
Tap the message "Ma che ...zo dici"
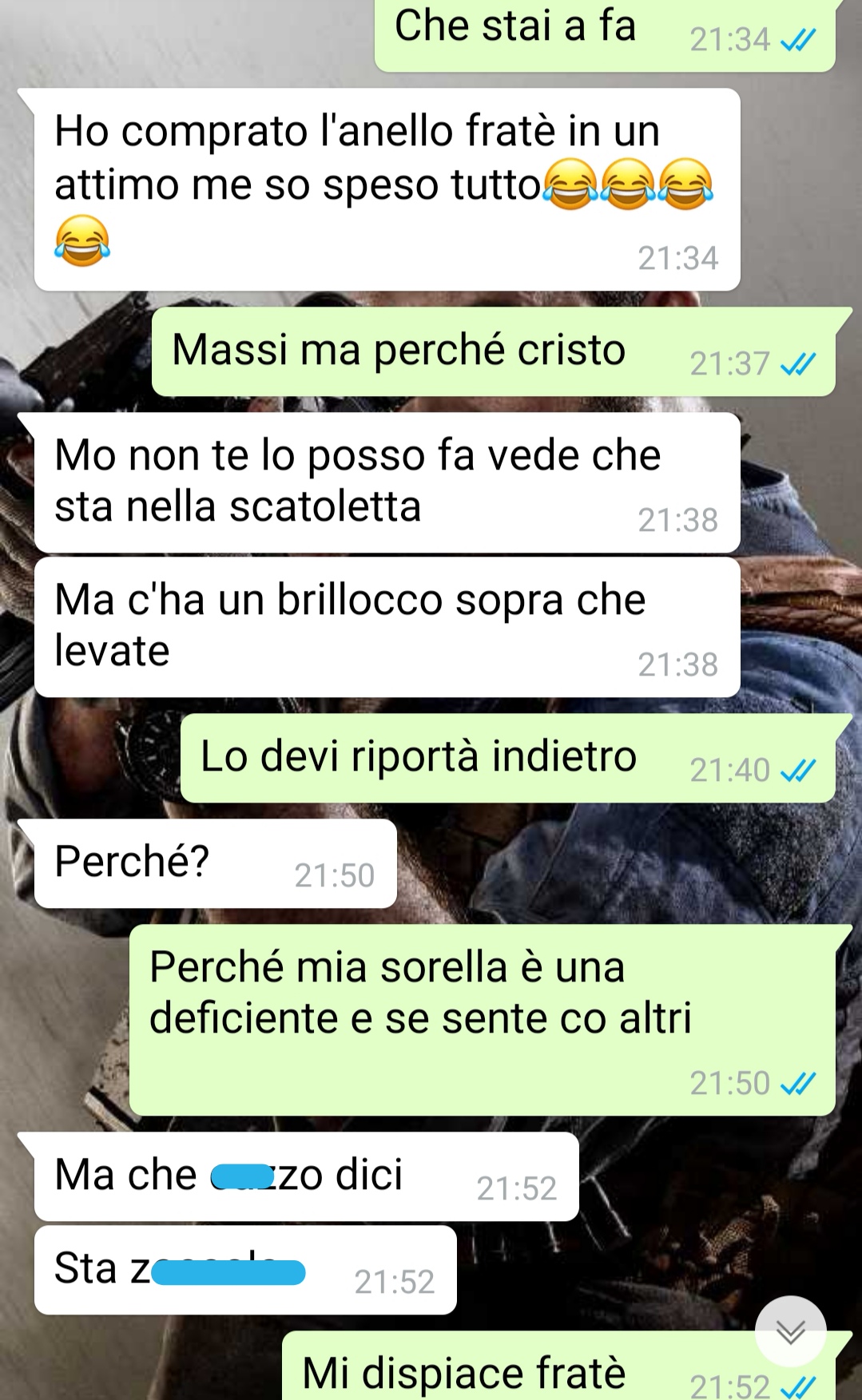click(306, 1176)
